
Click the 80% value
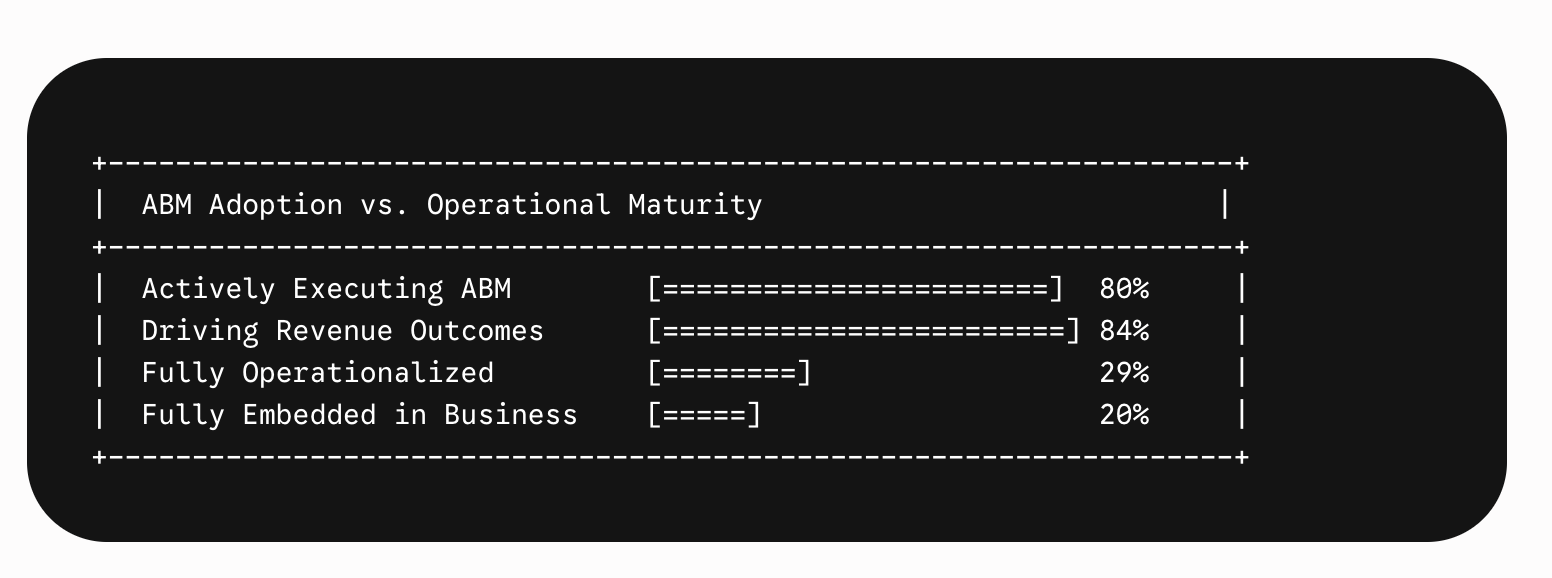[1124, 289]
